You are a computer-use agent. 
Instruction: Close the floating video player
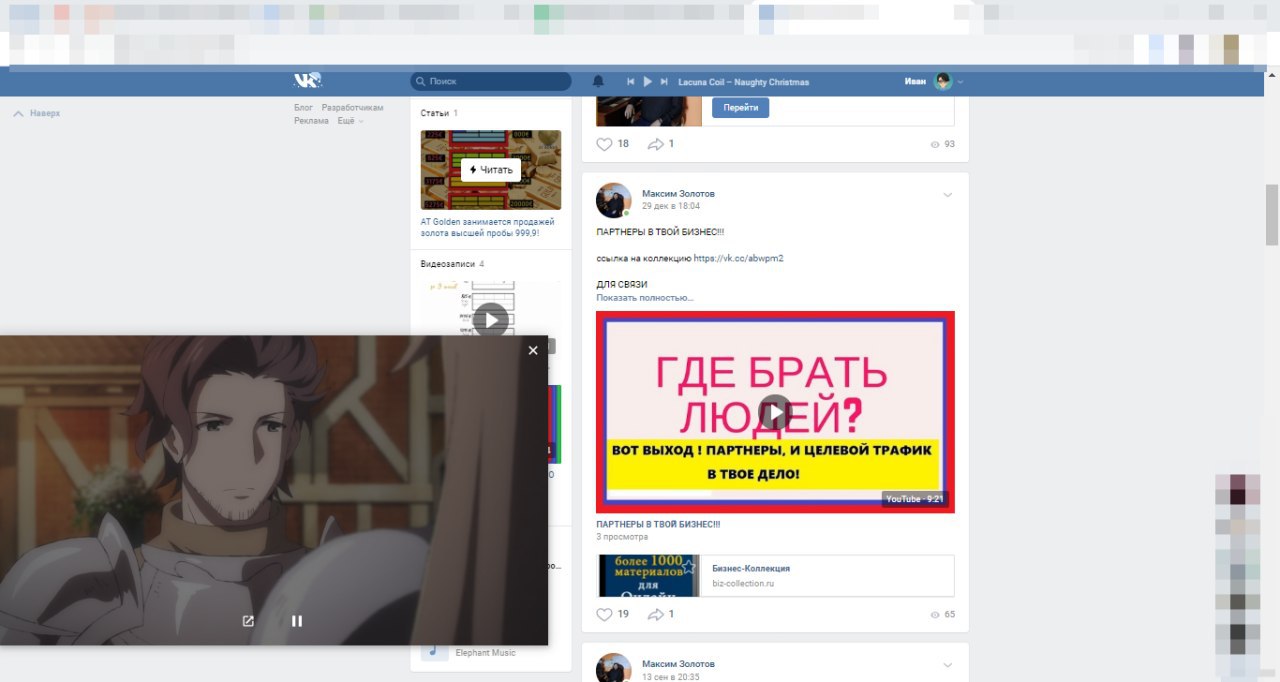click(533, 350)
